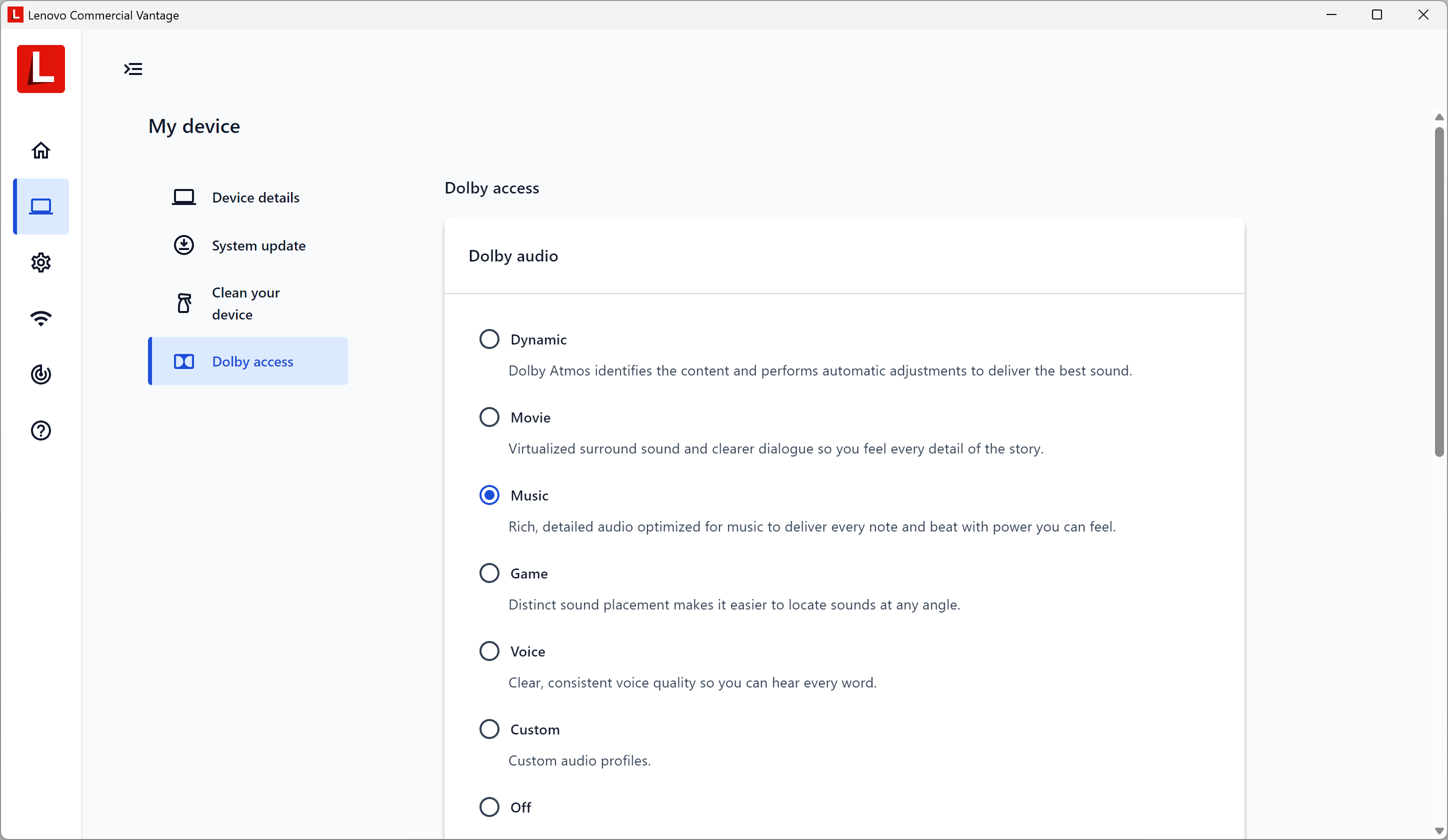Viewport: 1448px width, 840px height.
Task: Open the Wi-Fi sidebar icon
Action: pyautogui.click(x=41, y=318)
